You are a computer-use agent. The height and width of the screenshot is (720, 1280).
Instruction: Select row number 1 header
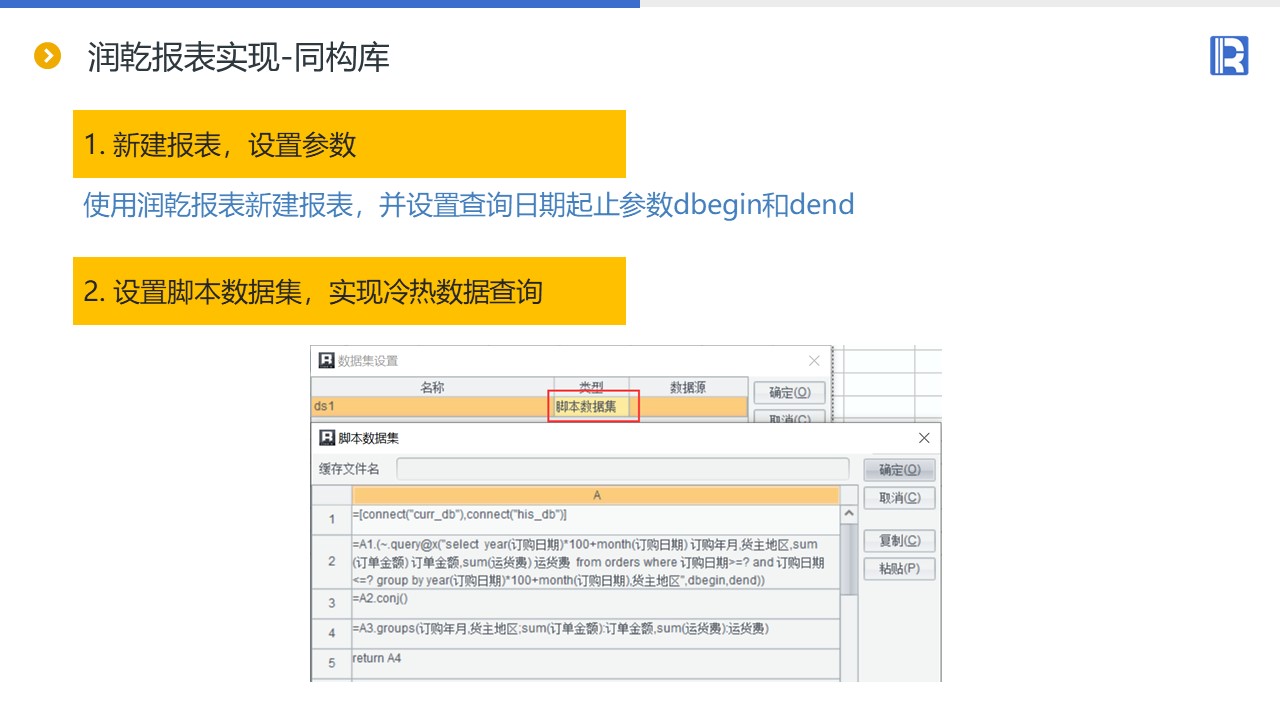coord(332,520)
